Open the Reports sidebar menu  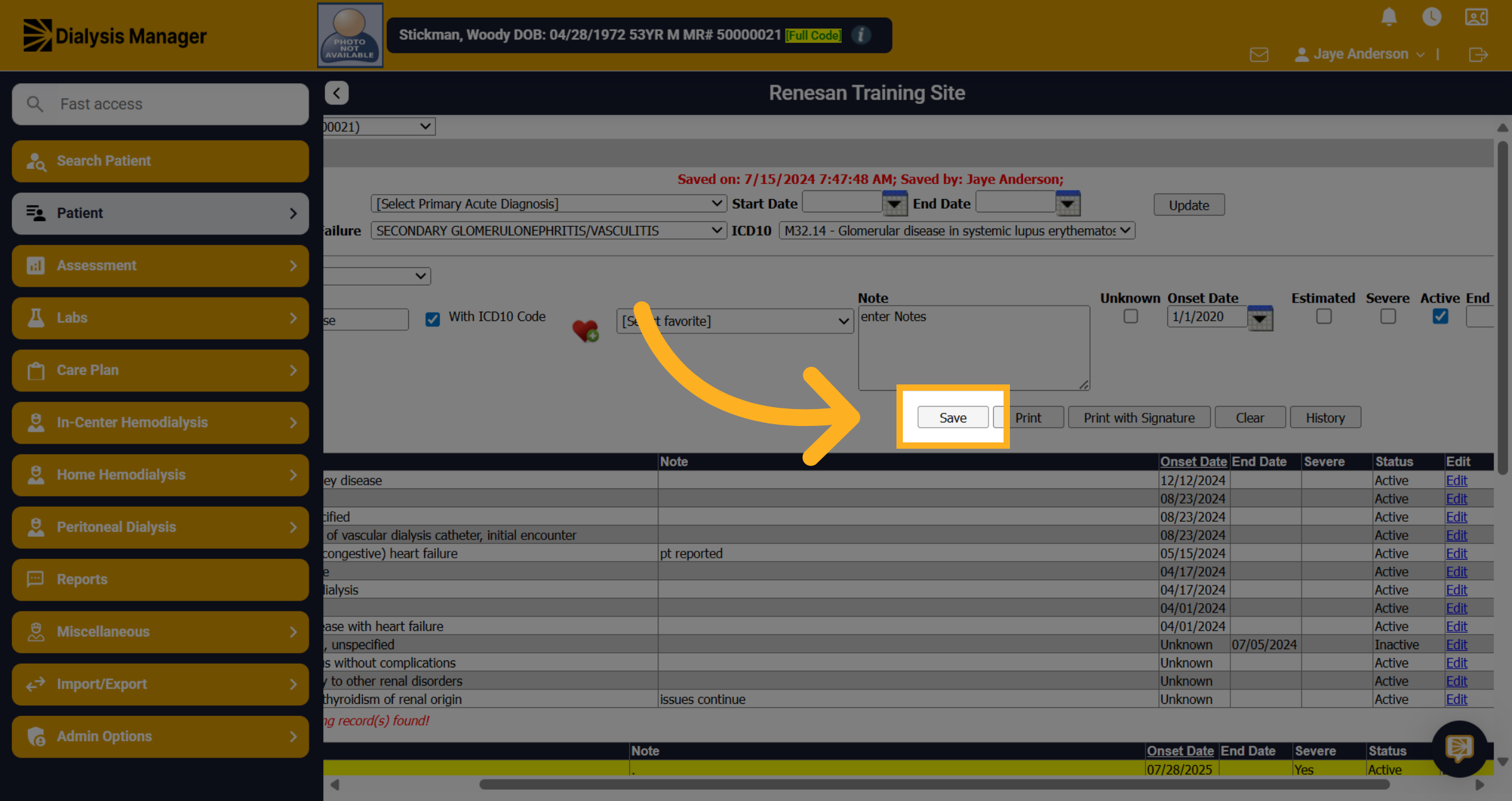[160, 580]
